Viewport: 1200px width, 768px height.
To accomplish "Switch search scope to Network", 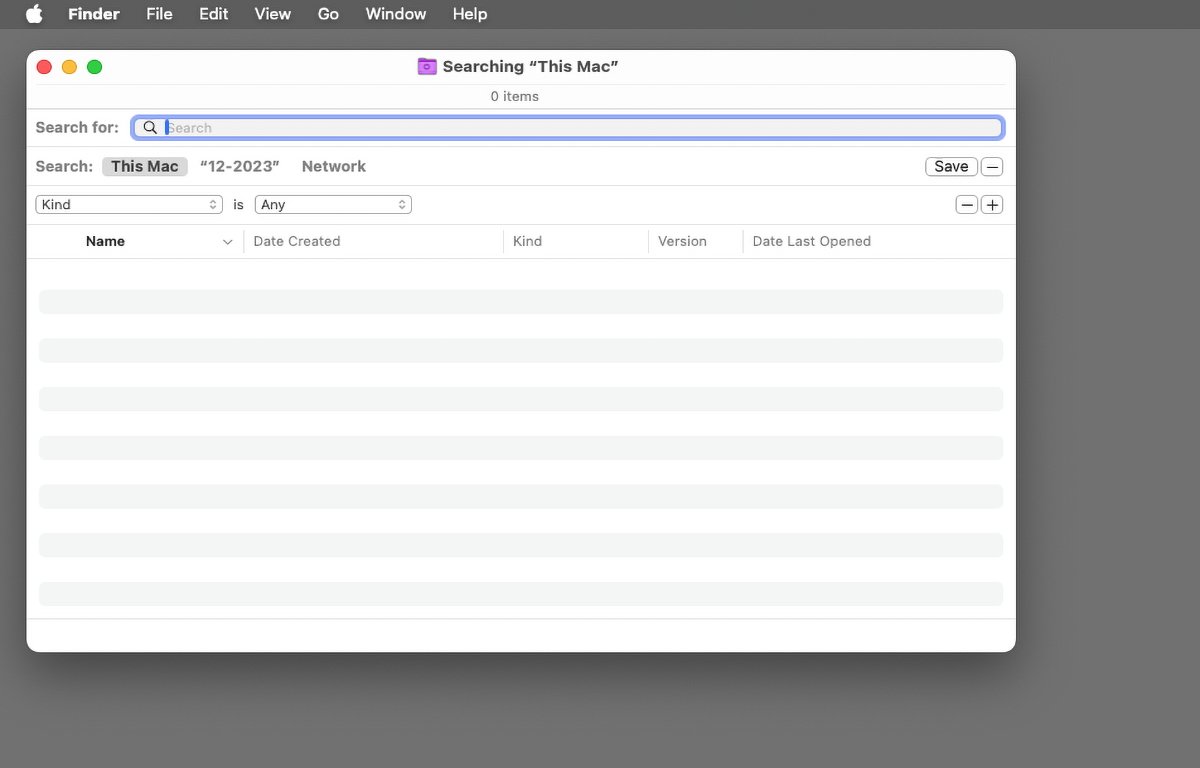I will (333, 167).
